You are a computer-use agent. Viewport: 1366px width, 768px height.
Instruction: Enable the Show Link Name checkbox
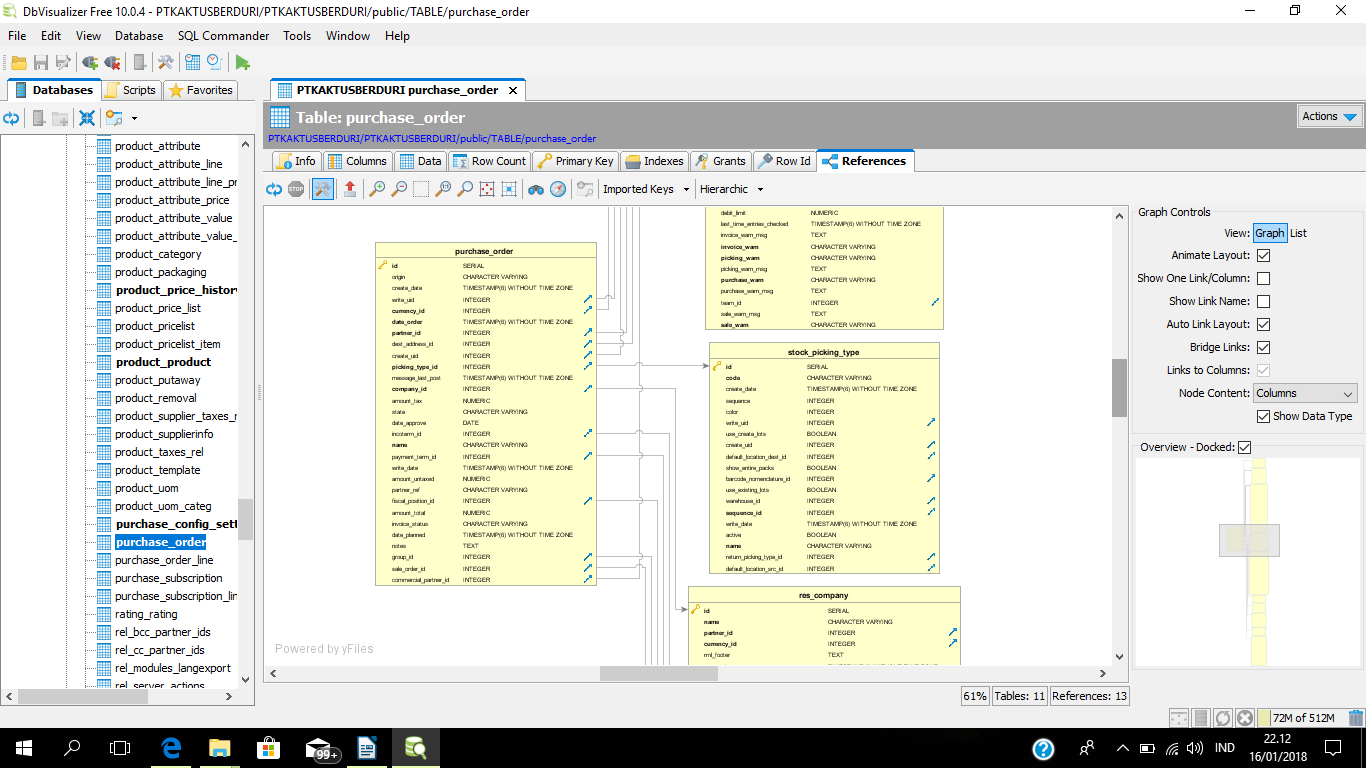[1264, 301]
